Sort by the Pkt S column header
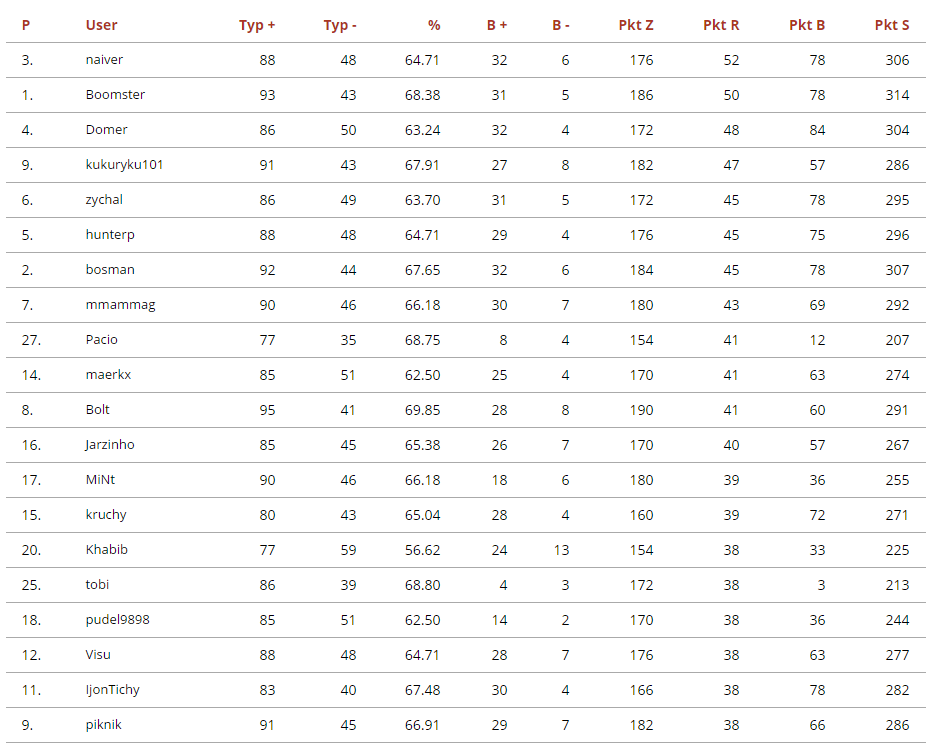934x749 pixels. coord(891,25)
